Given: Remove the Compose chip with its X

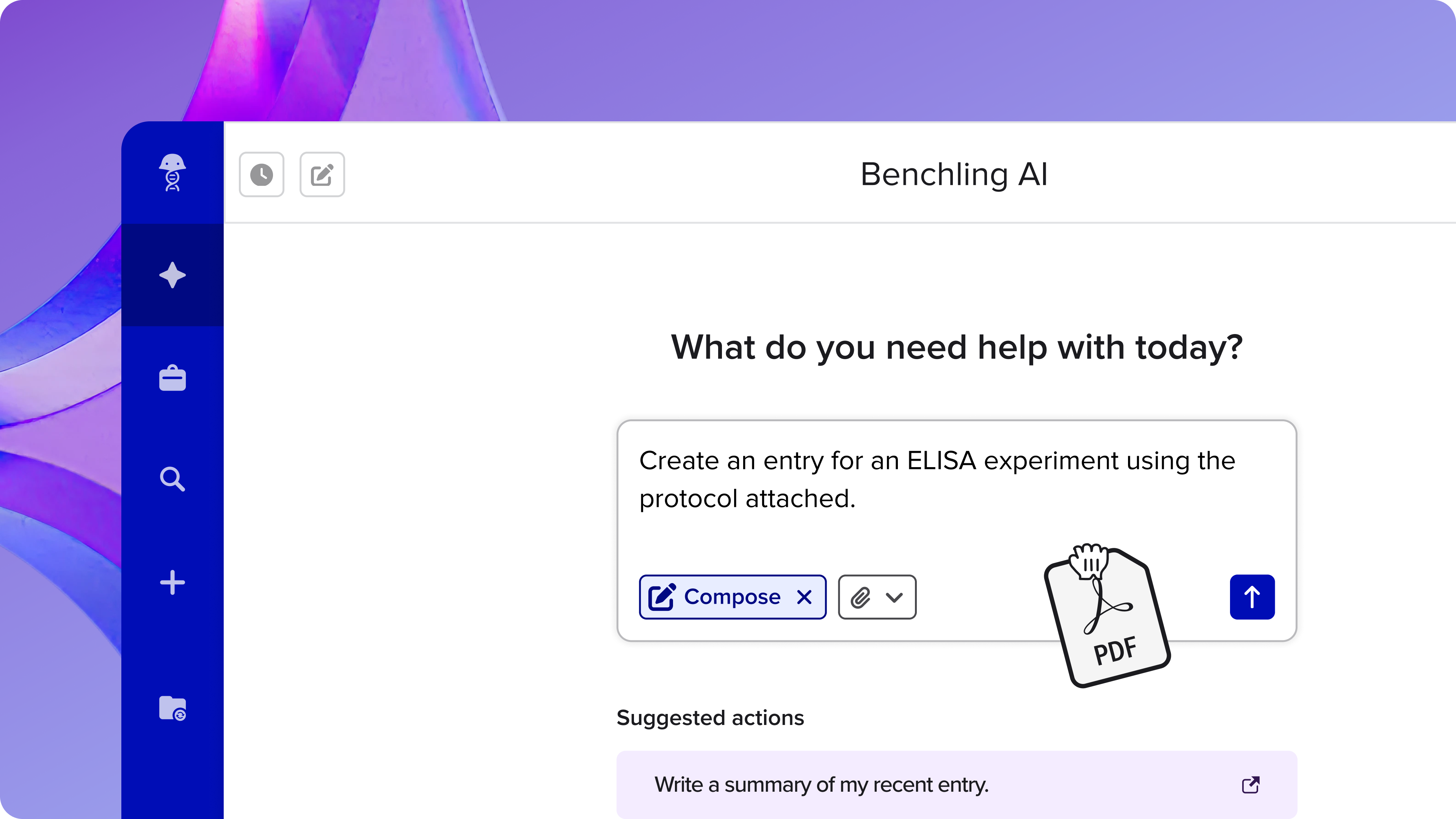Looking at the screenshot, I should point(805,597).
